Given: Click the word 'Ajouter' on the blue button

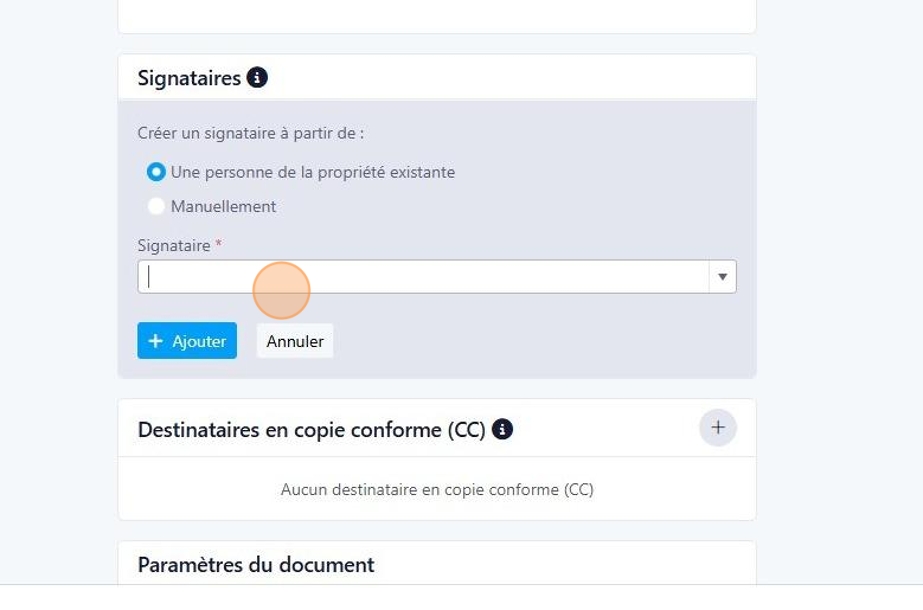Looking at the screenshot, I should pos(199,341).
